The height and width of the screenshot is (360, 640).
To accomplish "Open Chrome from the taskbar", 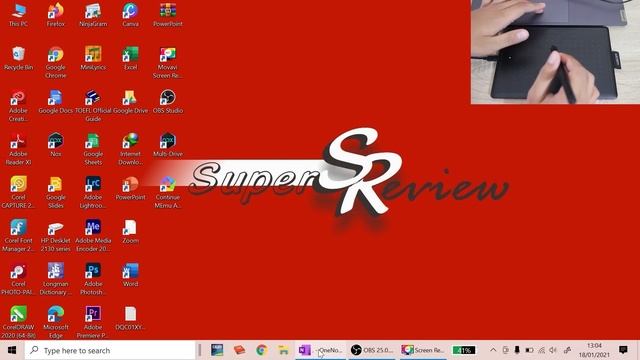I will pyautogui.click(x=262, y=350).
